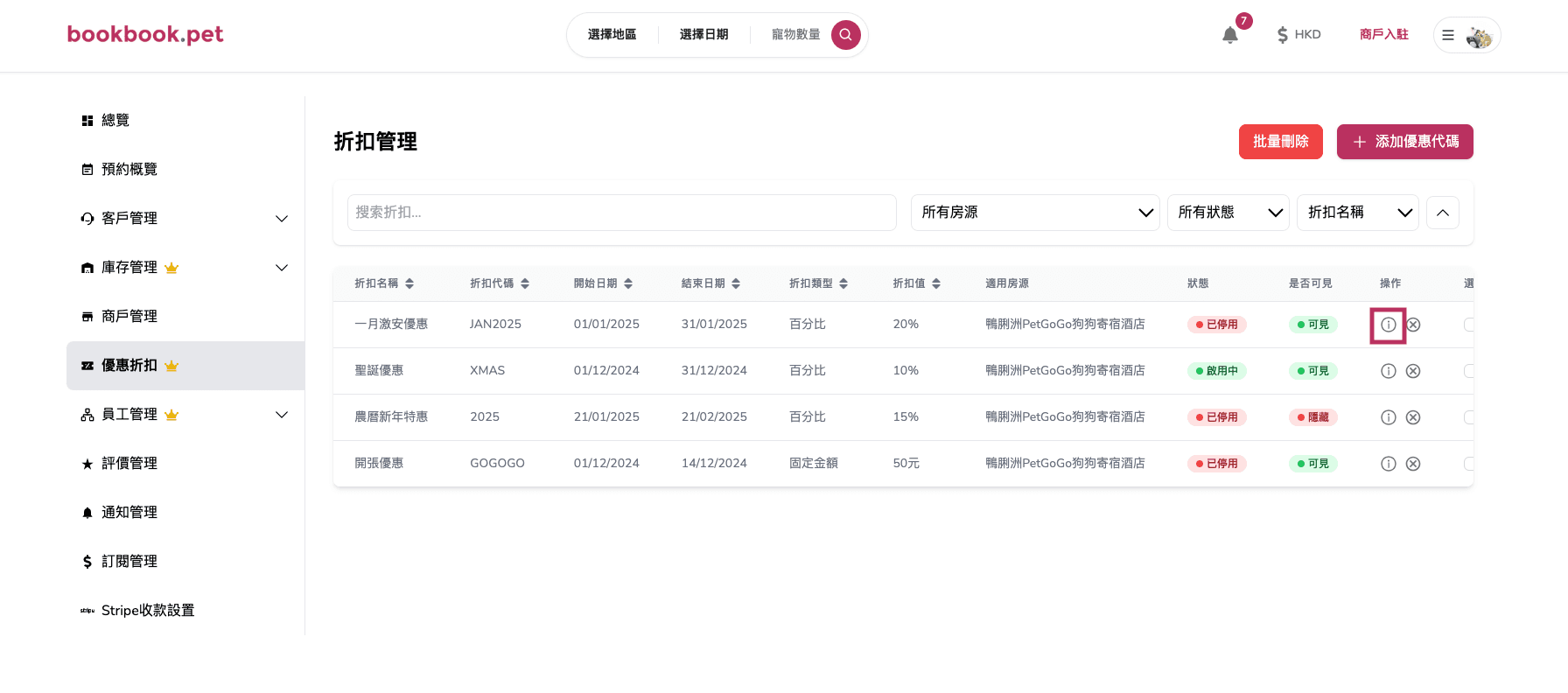Click the 可見 badge in 開張優惠 row
The image size is (1568, 693).
(1313, 464)
